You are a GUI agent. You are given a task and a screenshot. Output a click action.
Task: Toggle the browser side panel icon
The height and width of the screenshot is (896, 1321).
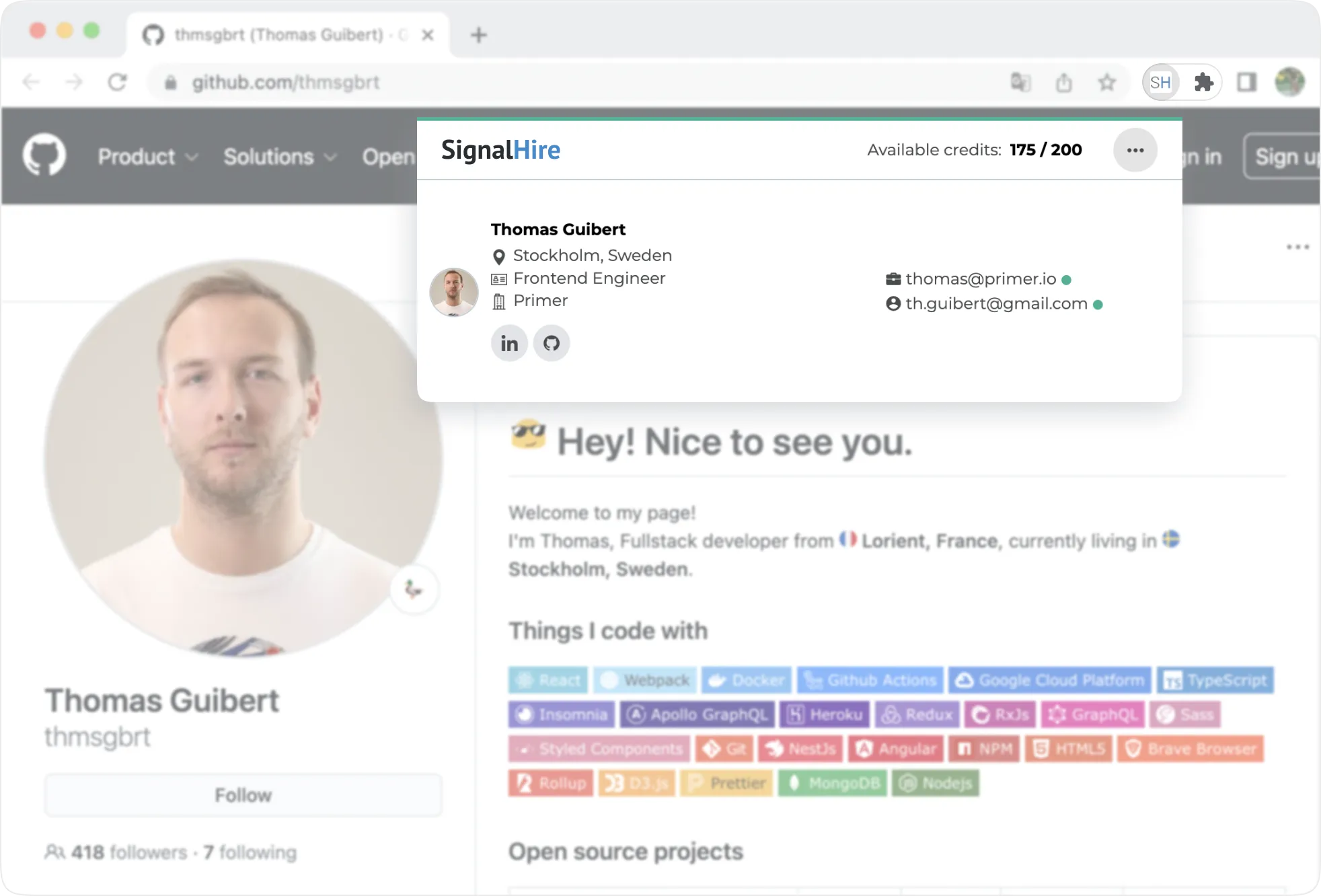[x=1246, y=83]
